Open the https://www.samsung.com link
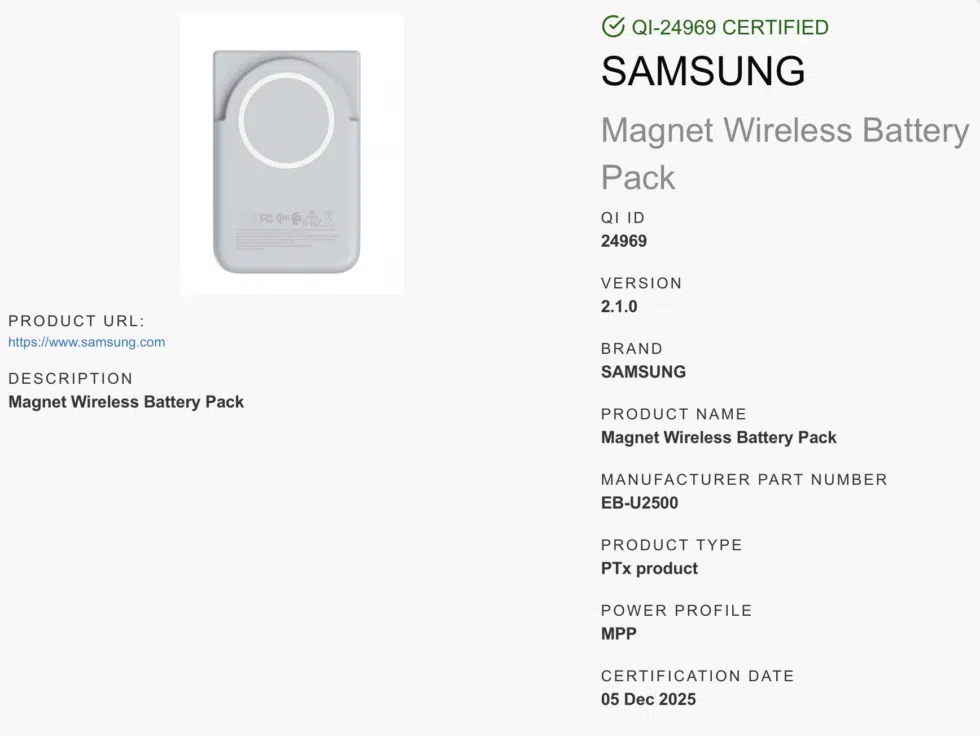 [x=87, y=342]
